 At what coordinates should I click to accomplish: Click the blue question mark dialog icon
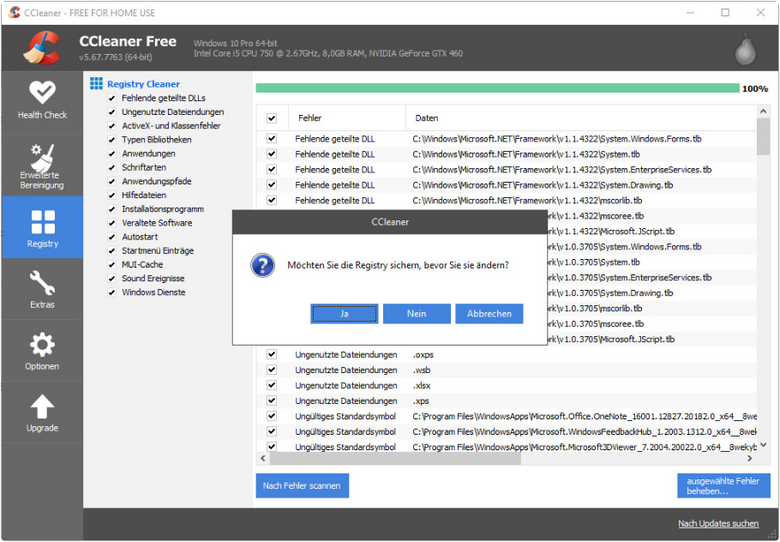(x=262, y=265)
